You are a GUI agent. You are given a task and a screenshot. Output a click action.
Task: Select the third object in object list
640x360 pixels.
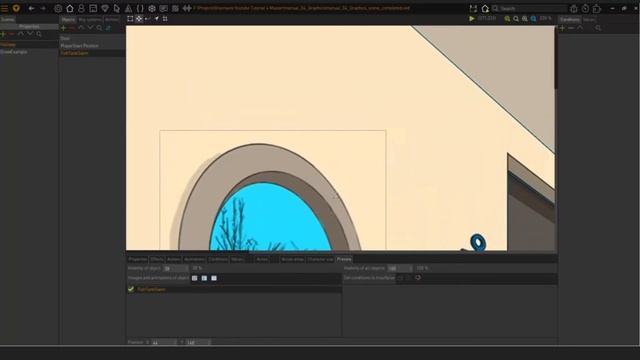92,53
